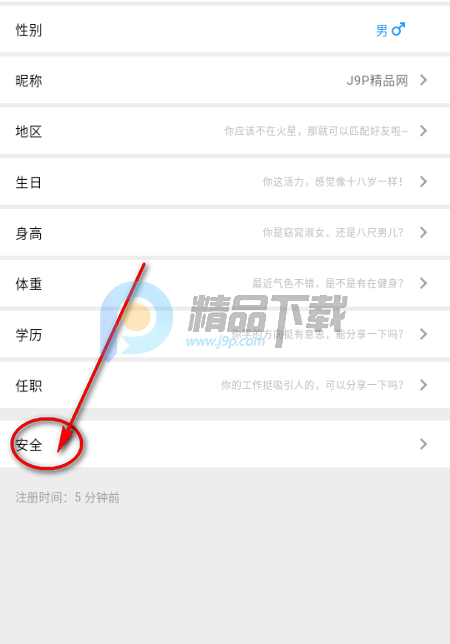
Task: Expand the 地区 region chevron
Action: (423, 131)
